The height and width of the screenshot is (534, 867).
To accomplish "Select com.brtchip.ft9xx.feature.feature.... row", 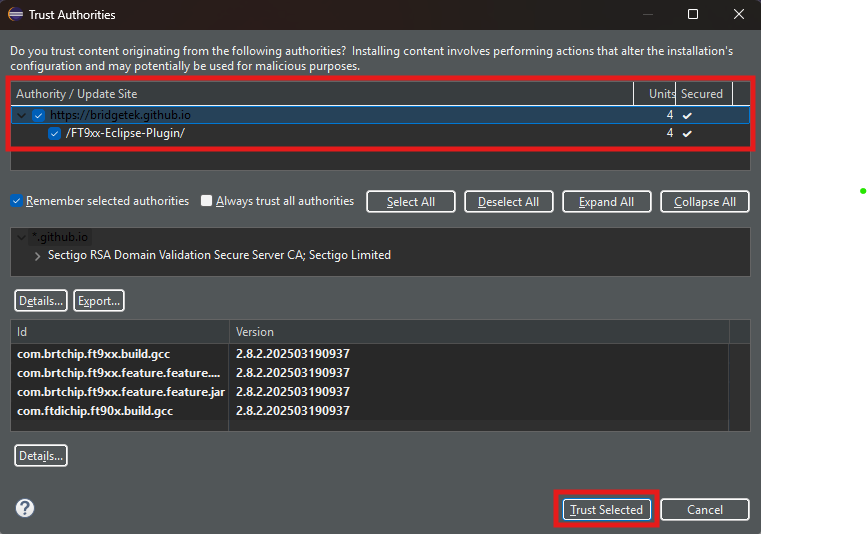I will coord(118,373).
